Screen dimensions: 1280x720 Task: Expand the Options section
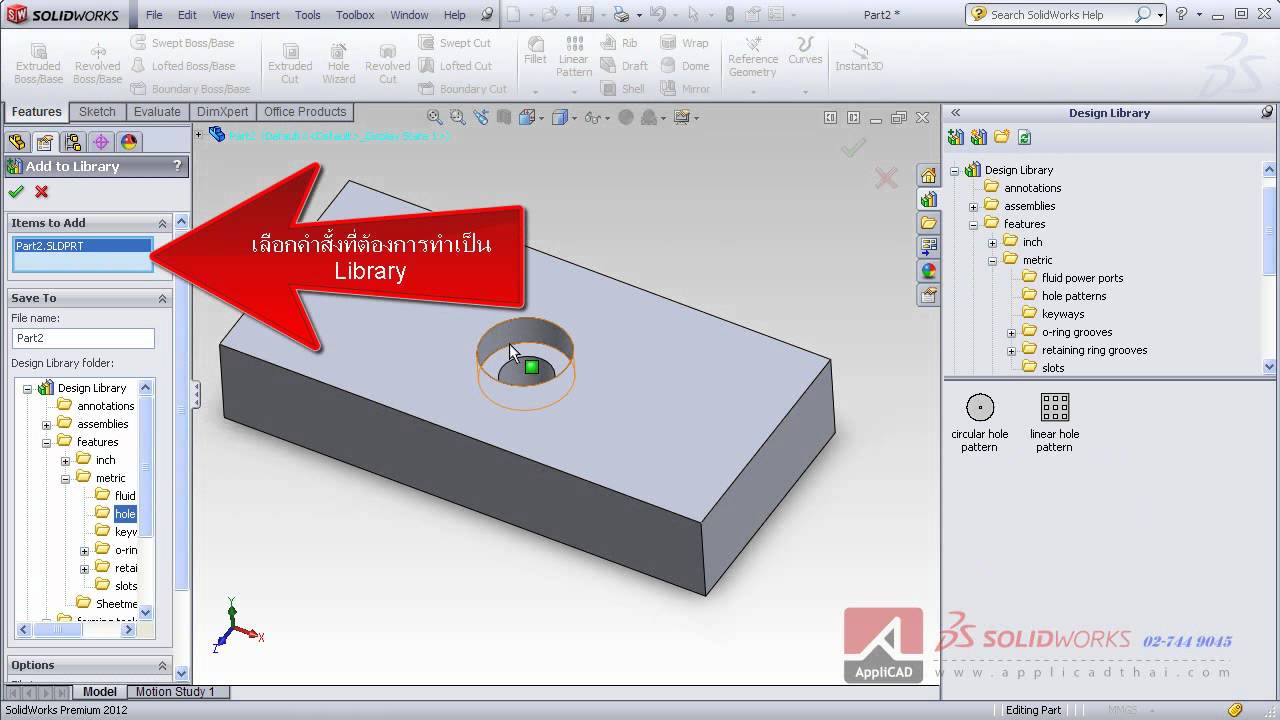pos(162,665)
